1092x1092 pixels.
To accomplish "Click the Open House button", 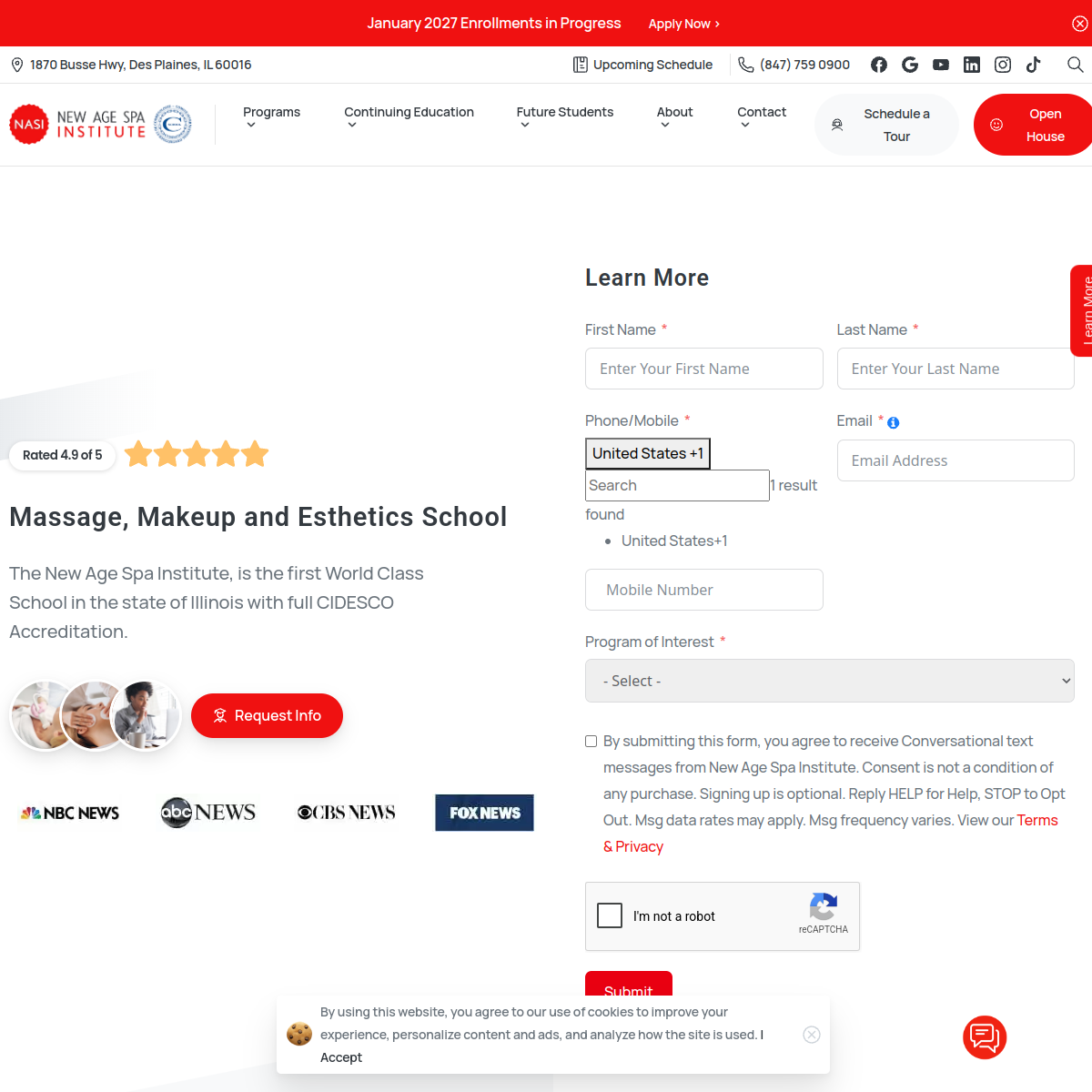I will [1033, 125].
